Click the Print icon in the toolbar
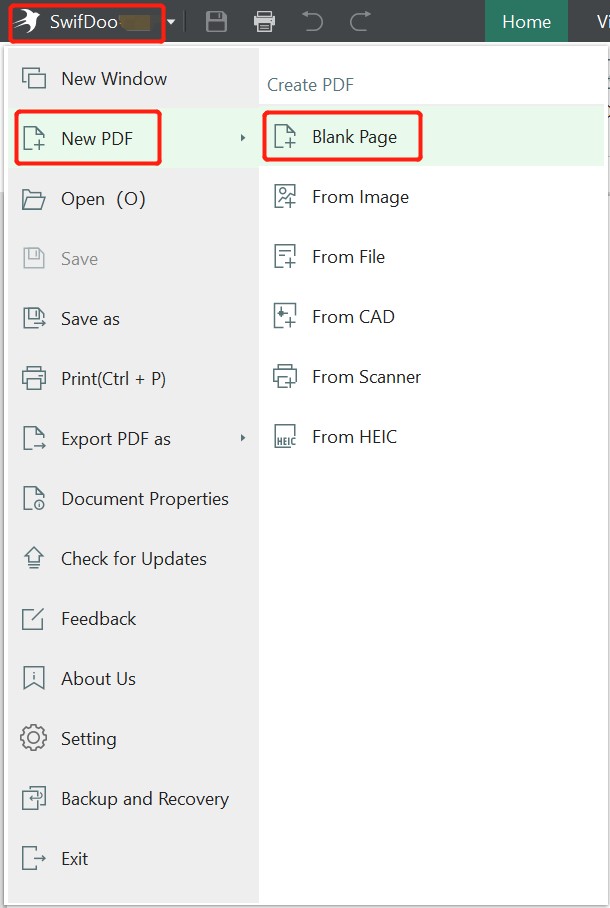610x908 pixels. click(x=264, y=21)
